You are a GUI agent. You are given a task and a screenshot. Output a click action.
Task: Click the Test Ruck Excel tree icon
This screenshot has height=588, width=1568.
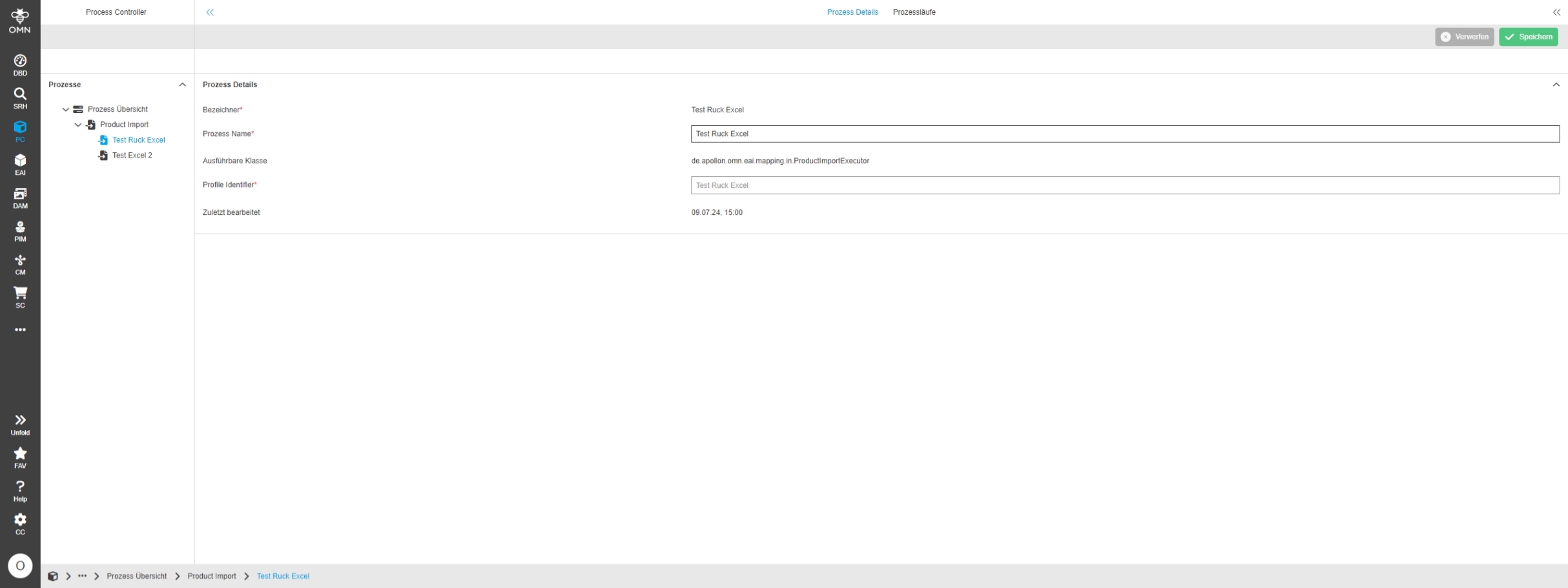(x=103, y=140)
